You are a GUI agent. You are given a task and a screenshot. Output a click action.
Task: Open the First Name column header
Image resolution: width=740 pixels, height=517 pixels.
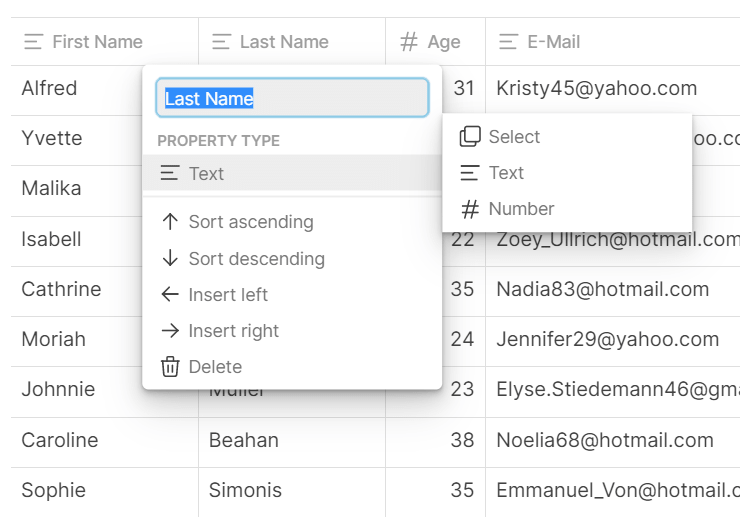[x=97, y=42]
